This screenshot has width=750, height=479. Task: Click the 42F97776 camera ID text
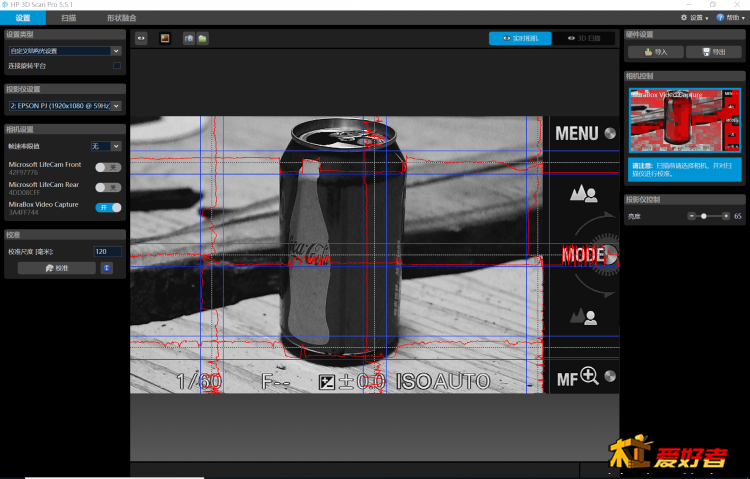tap(23, 172)
